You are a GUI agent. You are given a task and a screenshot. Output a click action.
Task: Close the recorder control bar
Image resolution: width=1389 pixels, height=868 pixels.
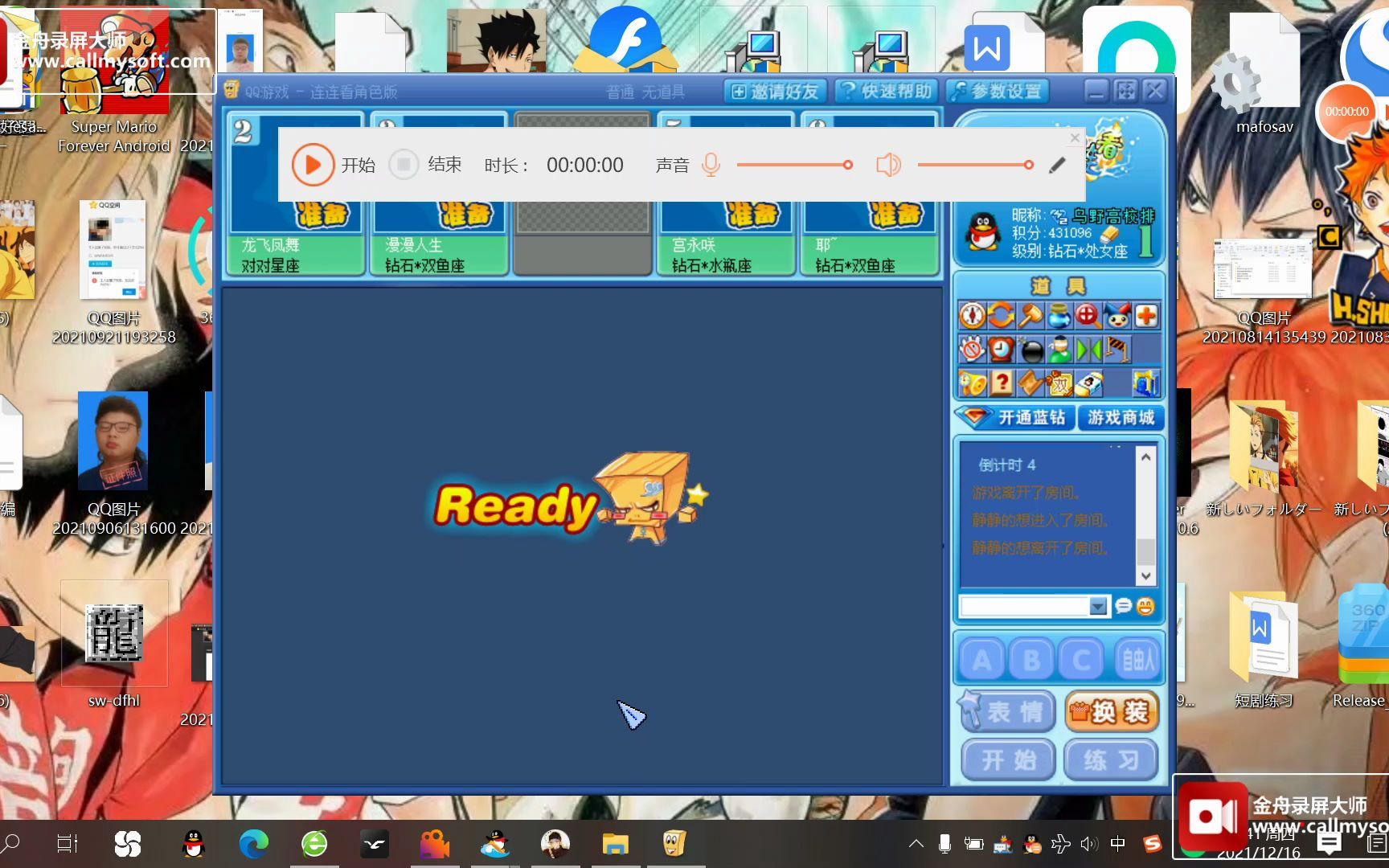point(1075,138)
